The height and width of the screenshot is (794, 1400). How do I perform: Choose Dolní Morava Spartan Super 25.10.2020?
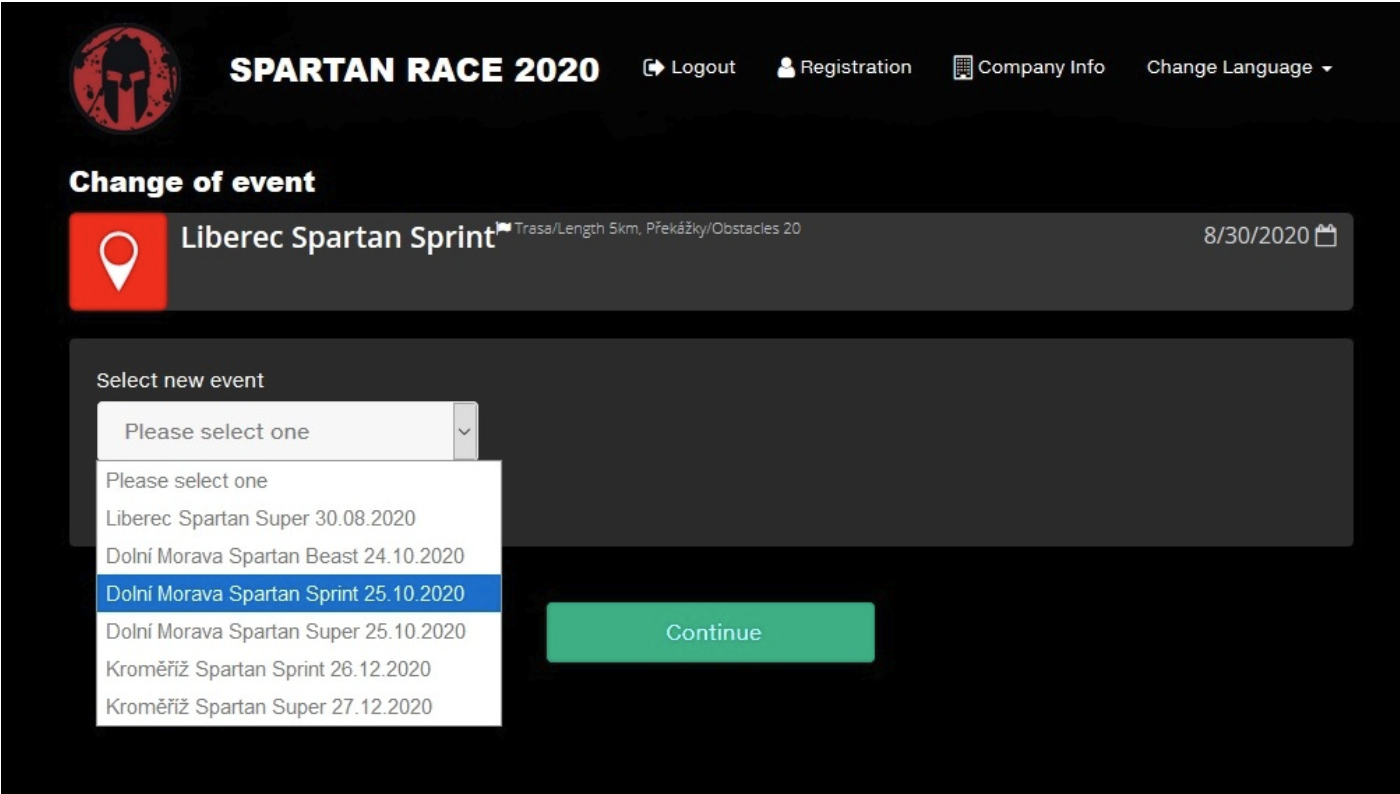pyautogui.click(x=285, y=632)
